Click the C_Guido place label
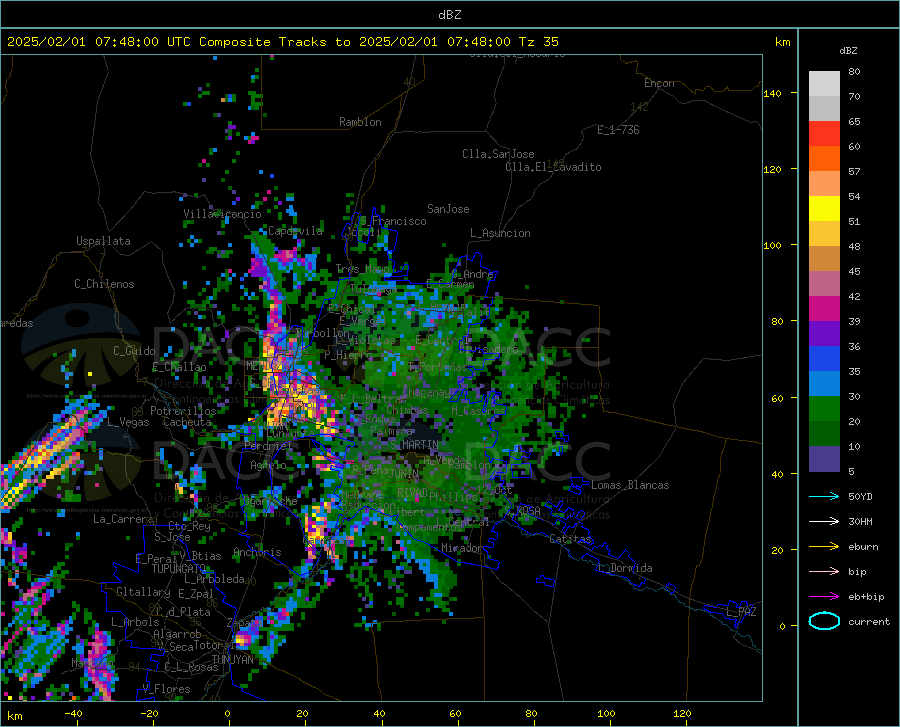The height and width of the screenshot is (727, 900). pos(134,351)
